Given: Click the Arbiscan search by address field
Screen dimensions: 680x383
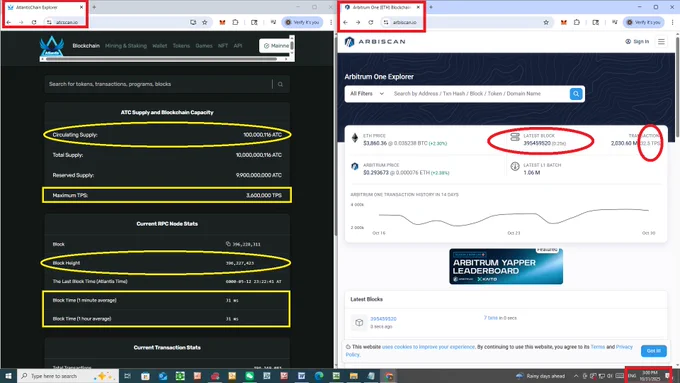Looking at the screenshot, I should point(478,94).
